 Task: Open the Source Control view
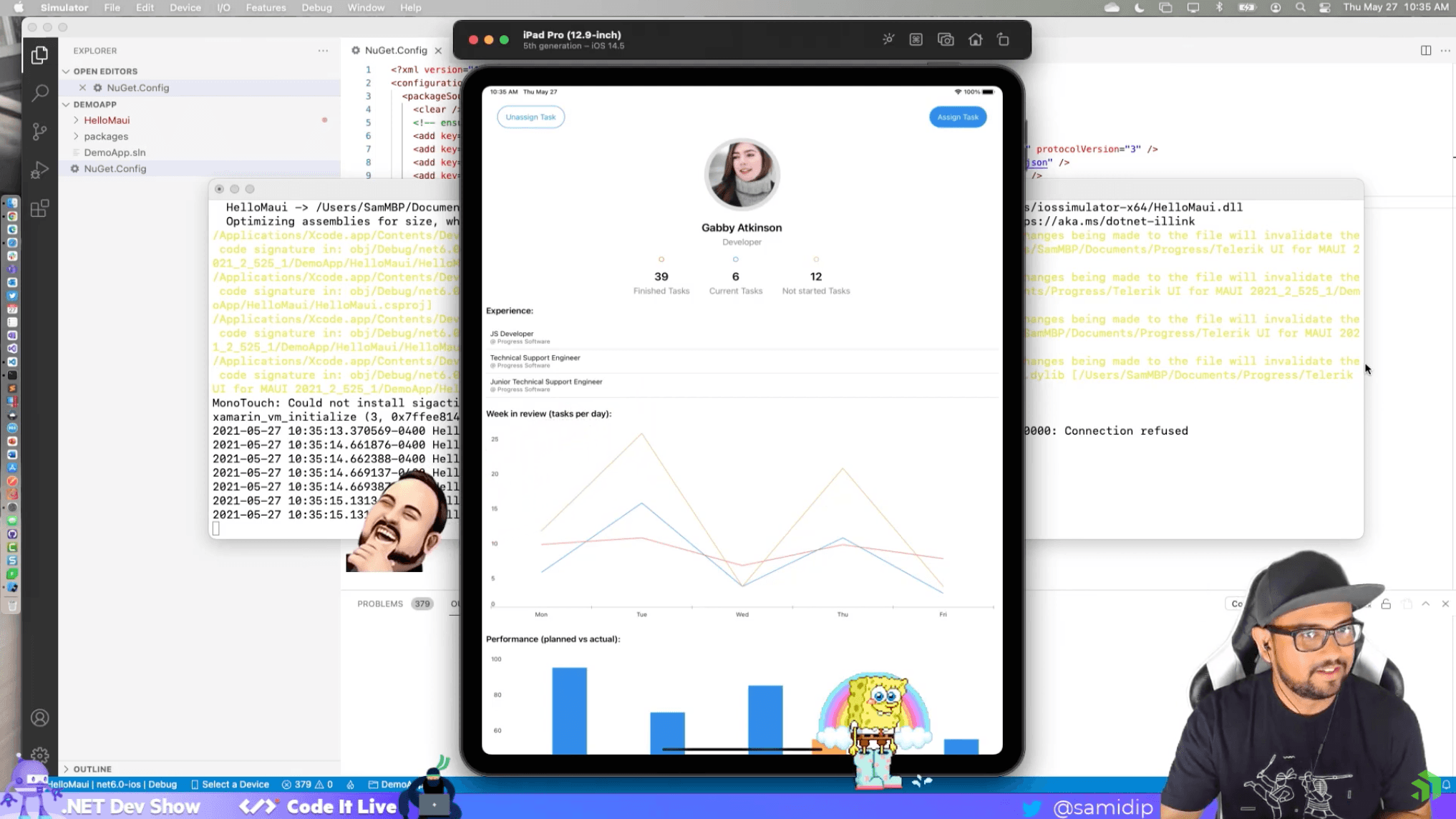(40, 131)
